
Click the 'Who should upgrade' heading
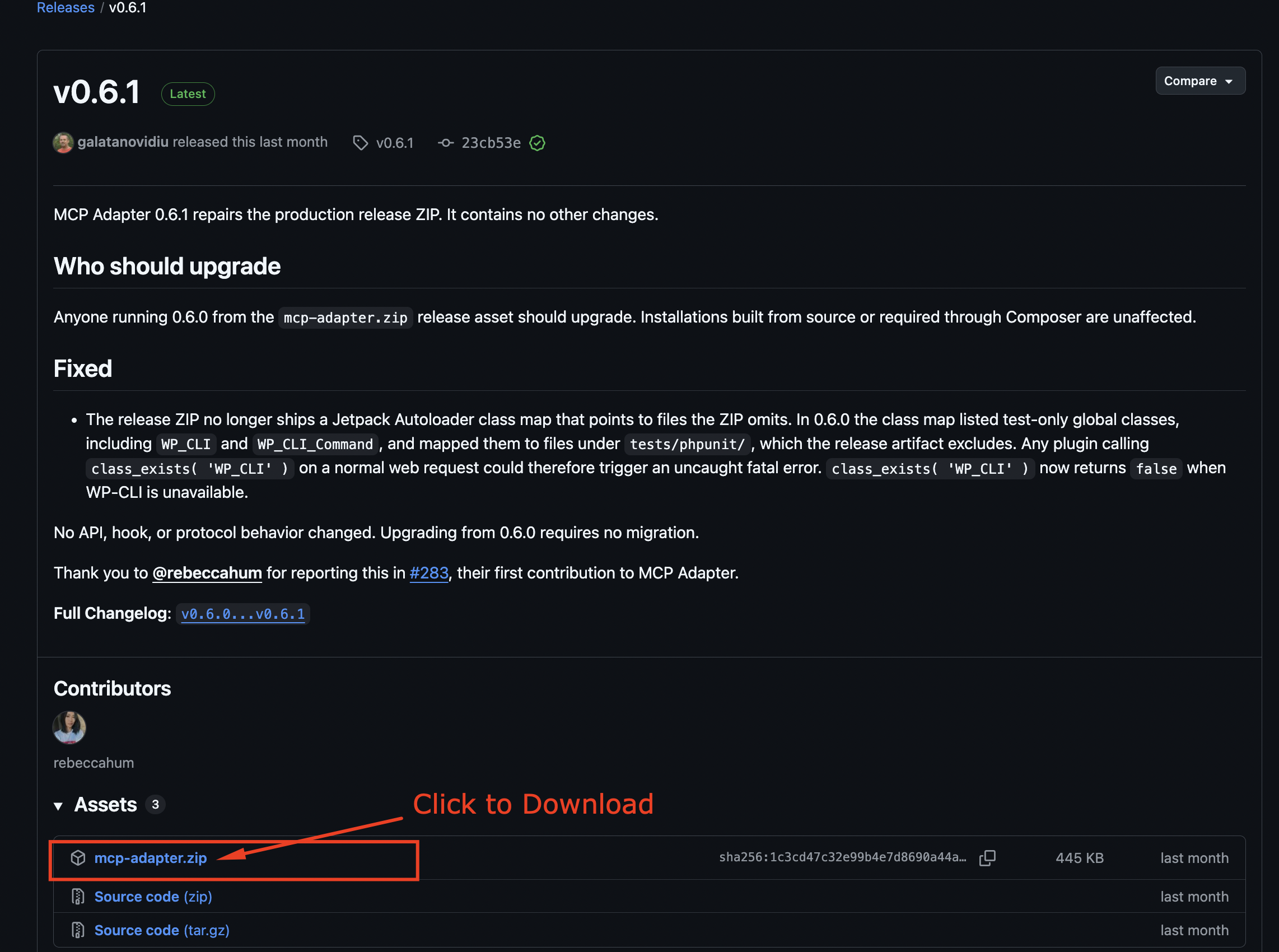[x=167, y=266]
